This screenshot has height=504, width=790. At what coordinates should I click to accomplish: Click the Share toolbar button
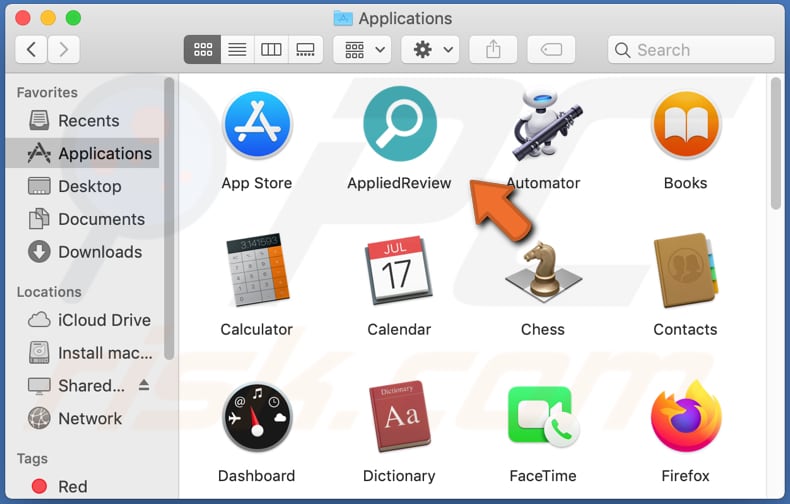493,49
